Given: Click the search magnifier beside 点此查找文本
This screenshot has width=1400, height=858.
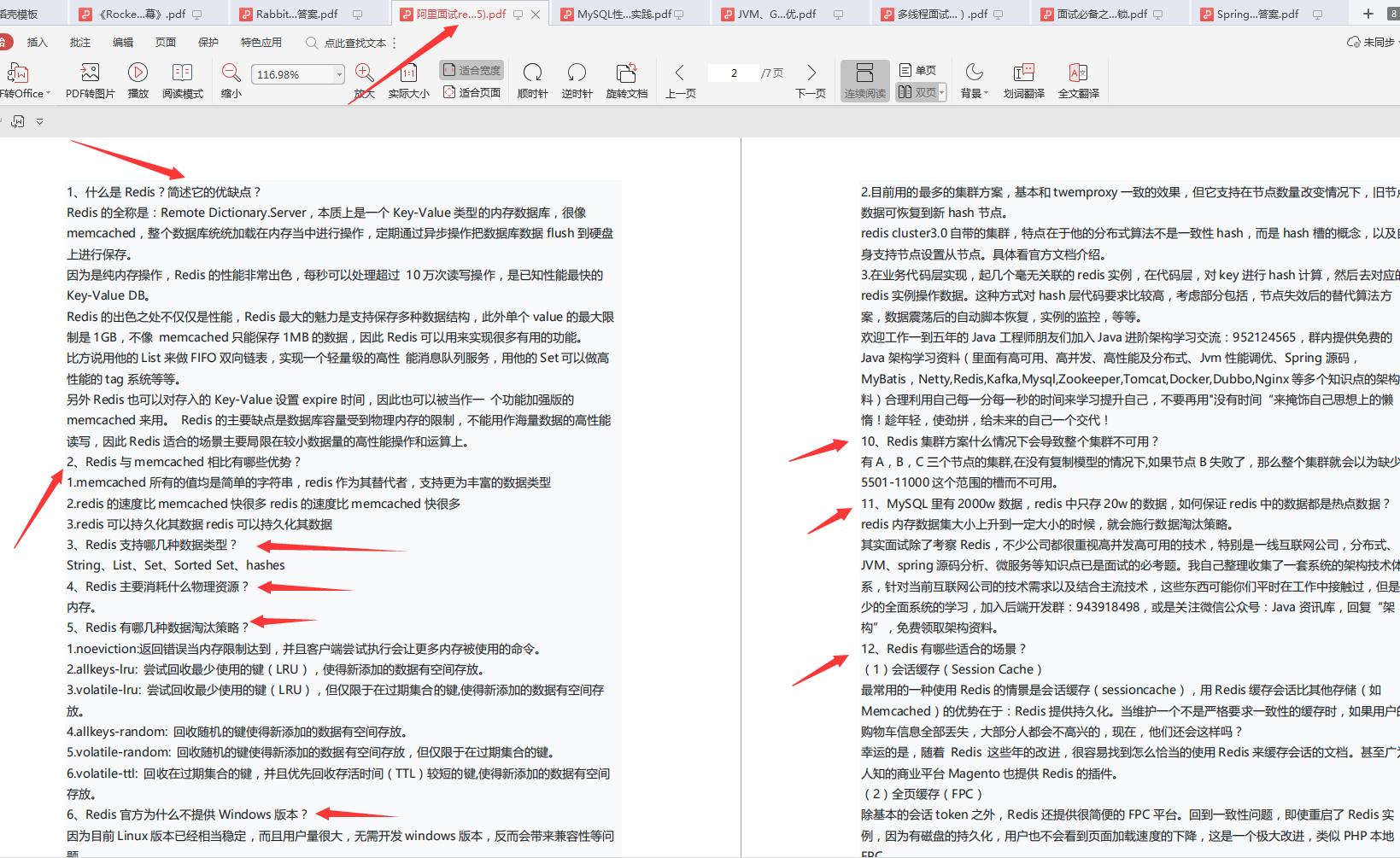Looking at the screenshot, I should click(x=312, y=43).
